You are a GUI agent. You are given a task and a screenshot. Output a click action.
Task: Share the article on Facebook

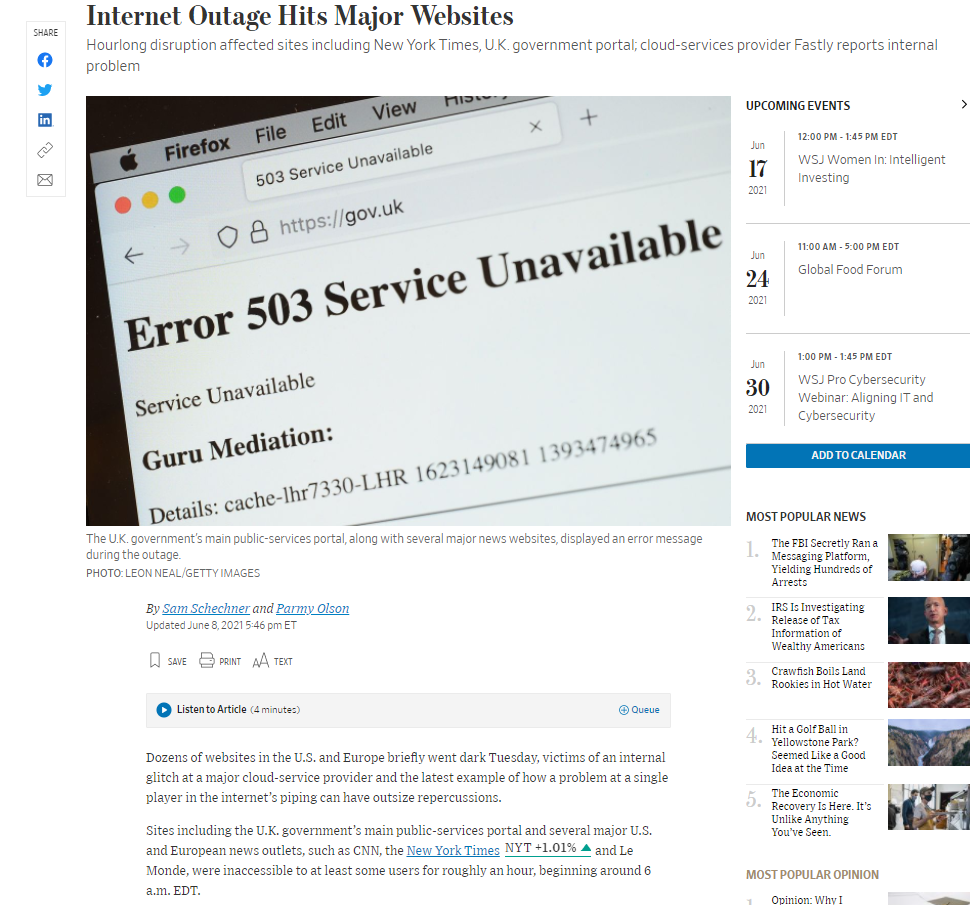tap(44, 59)
